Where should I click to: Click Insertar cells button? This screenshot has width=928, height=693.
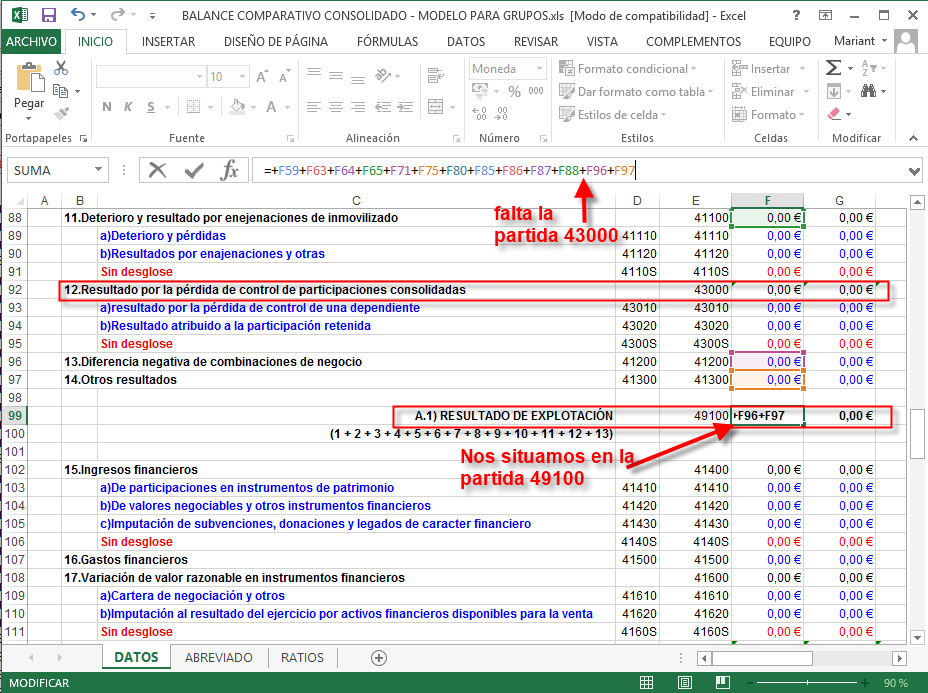[761, 69]
